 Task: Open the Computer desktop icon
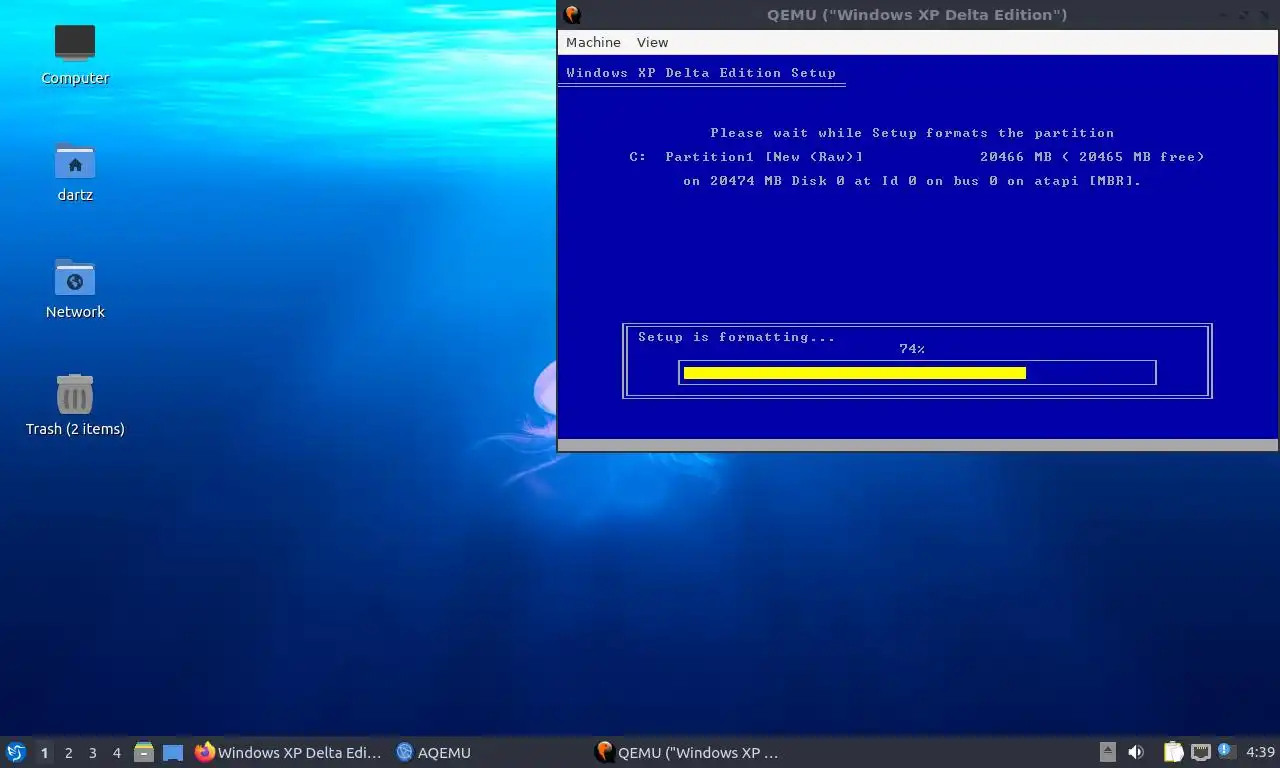(x=75, y=55)
